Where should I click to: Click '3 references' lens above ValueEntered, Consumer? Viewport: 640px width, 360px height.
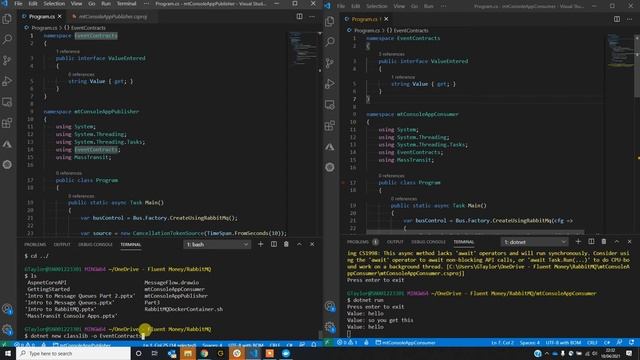pyautogui.click(x=391, y=54)
